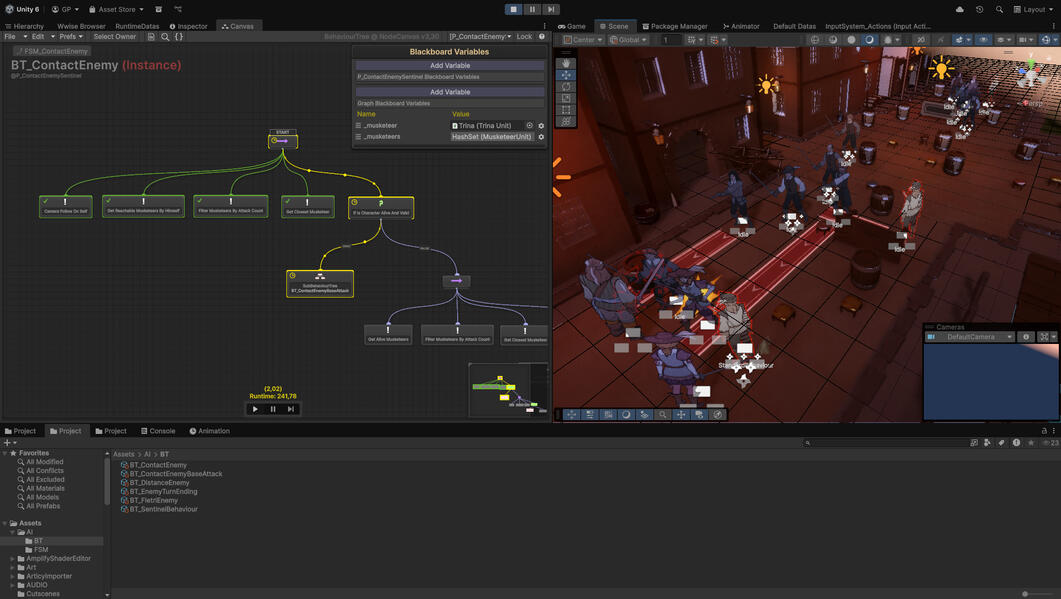Open the Center pivot mode dropdown
1061x599 pixels.
coord(581,40)
